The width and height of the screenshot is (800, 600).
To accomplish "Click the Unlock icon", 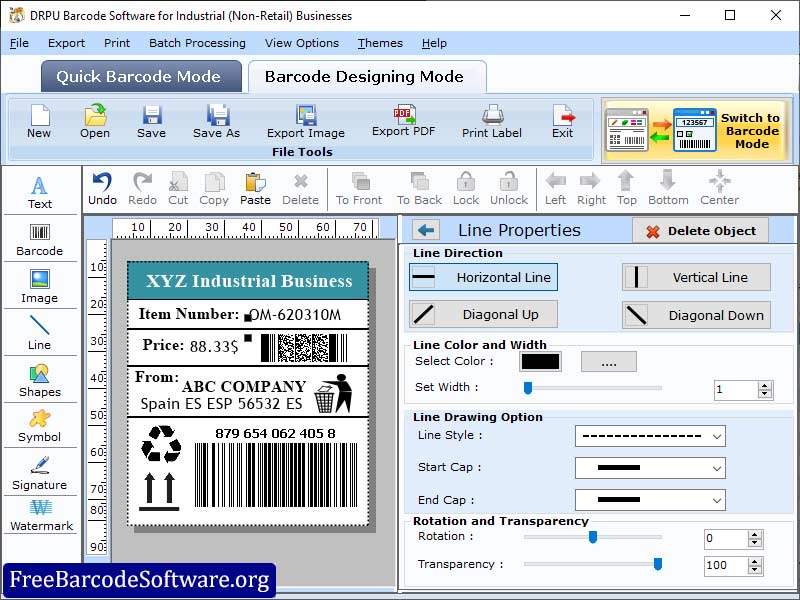I will [x=509, y=189].
